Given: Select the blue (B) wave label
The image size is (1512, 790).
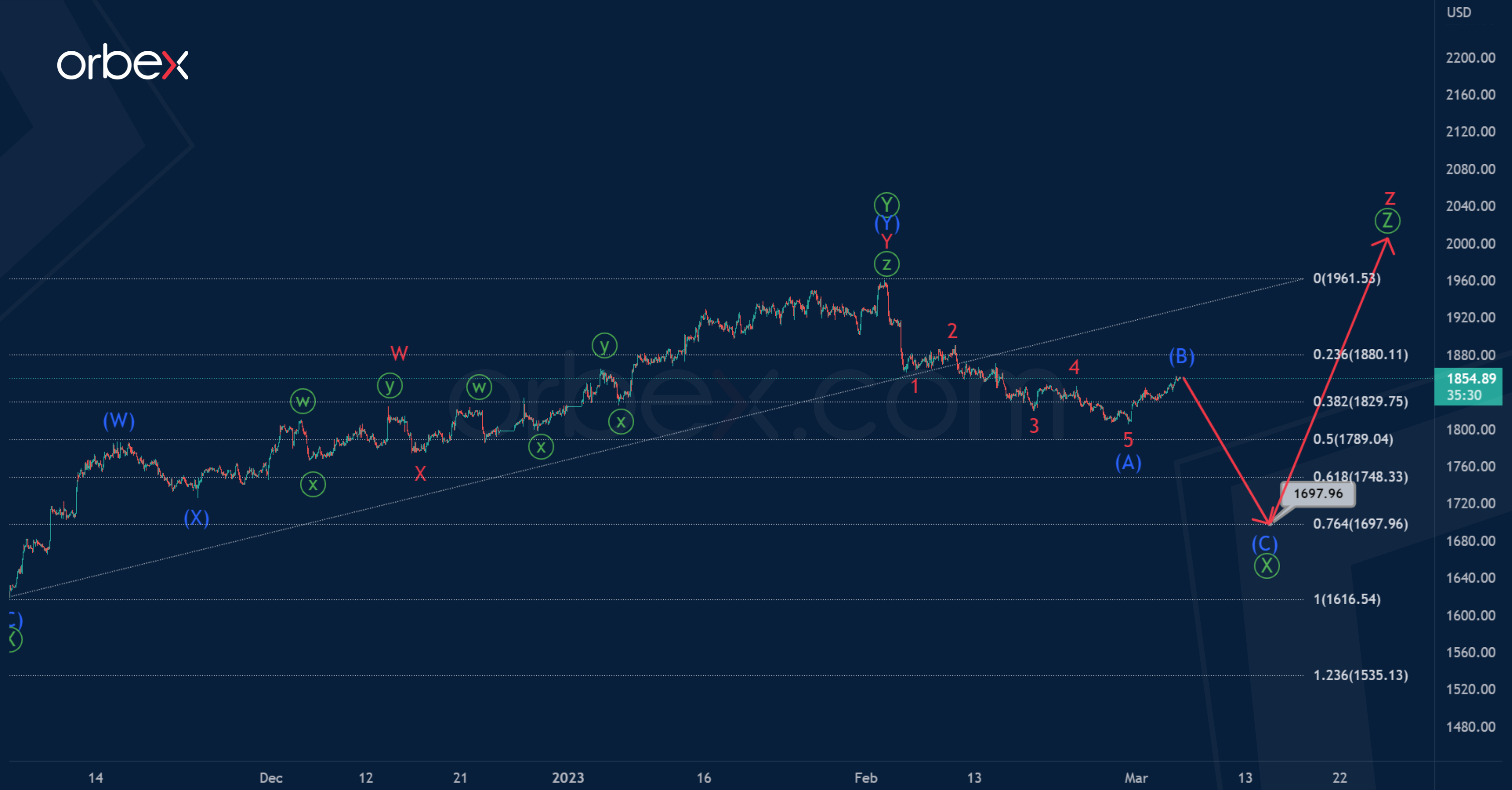Looking at the screenshot, I should 1181,356.
